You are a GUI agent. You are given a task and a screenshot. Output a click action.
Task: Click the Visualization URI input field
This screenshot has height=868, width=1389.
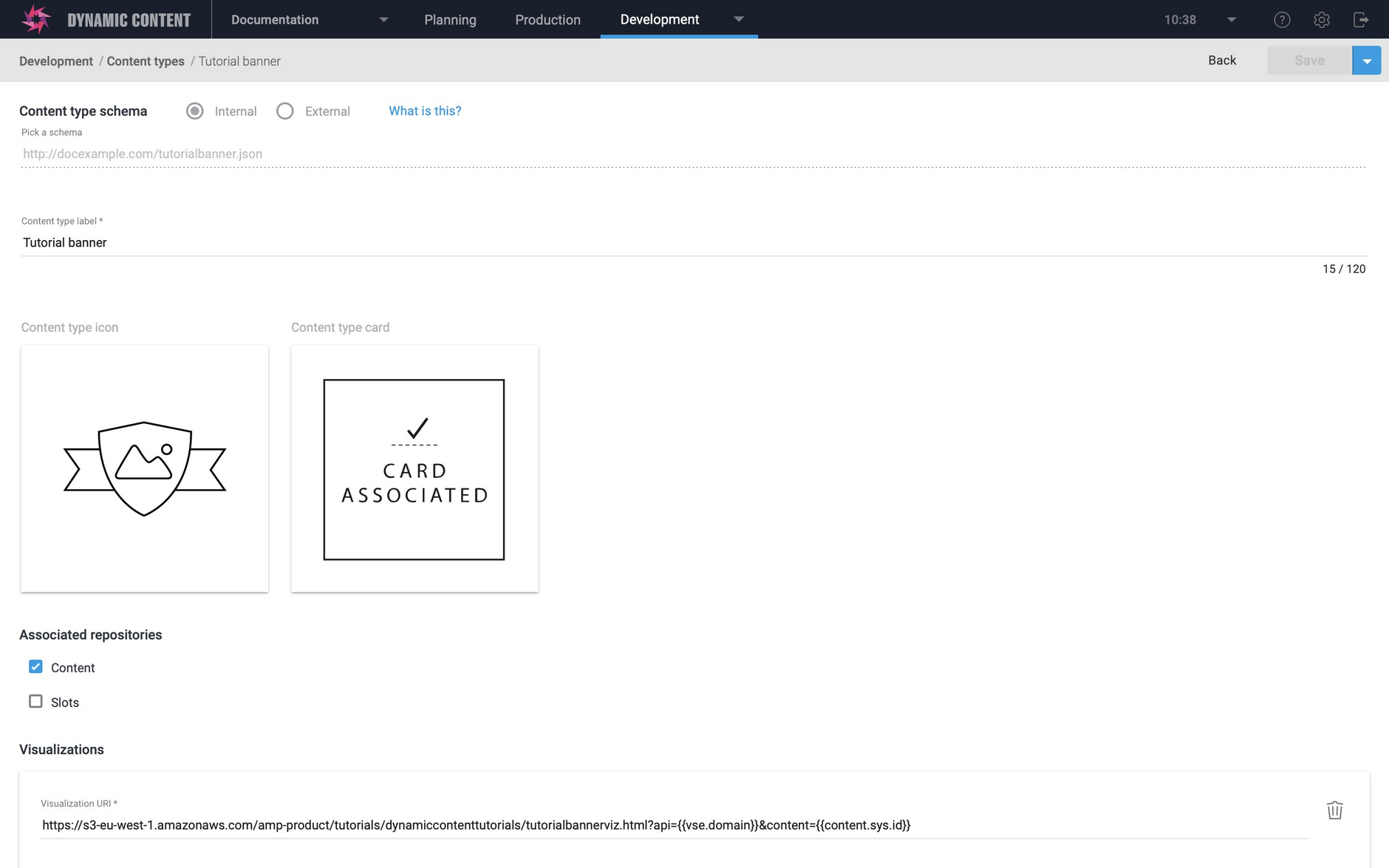pos(674,825)
